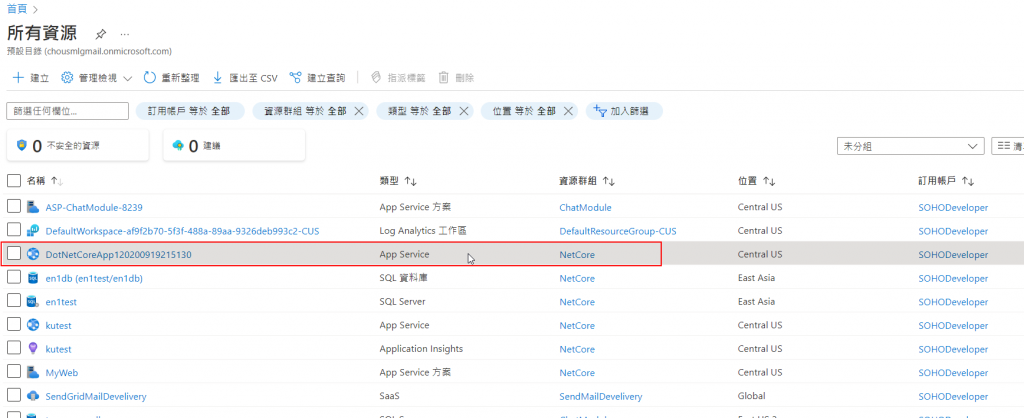Check the kutest Application Insights row checkbox
The image size is (1024, 418).
click(14, 348)
